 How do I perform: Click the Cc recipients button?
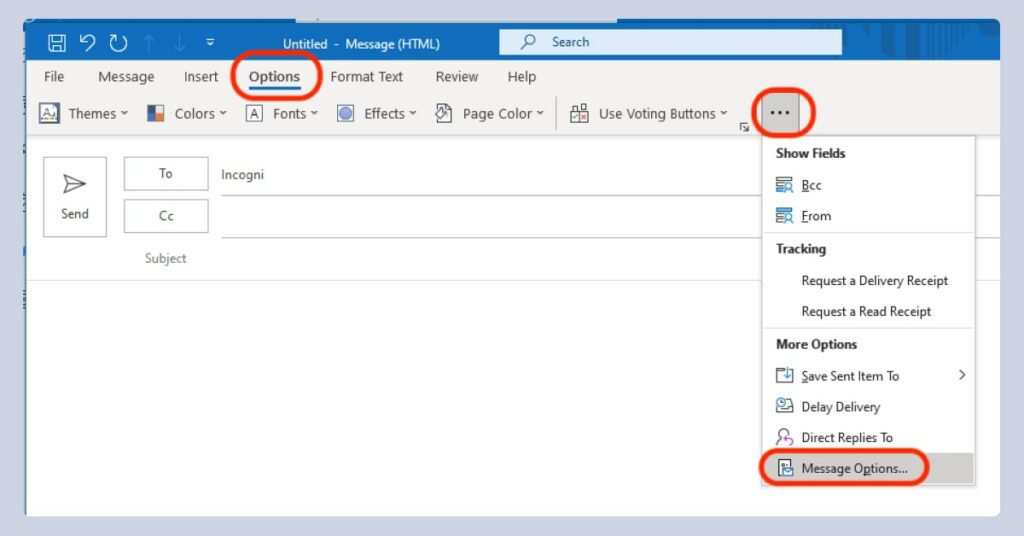tap(166, 216)
